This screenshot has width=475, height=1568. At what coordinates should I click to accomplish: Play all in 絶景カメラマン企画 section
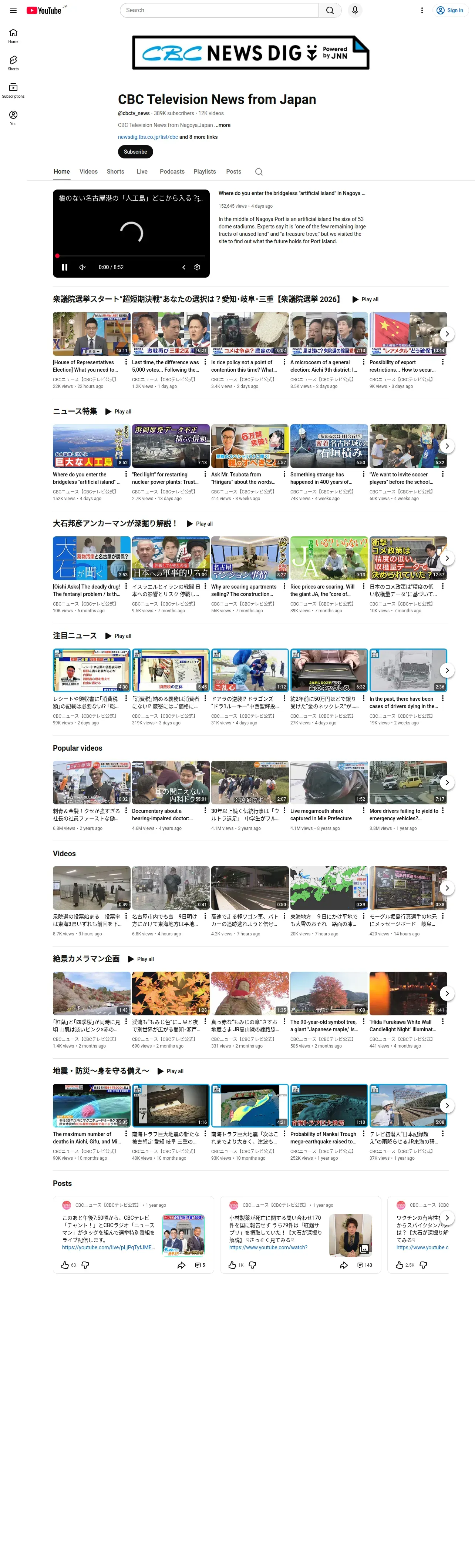141,959
